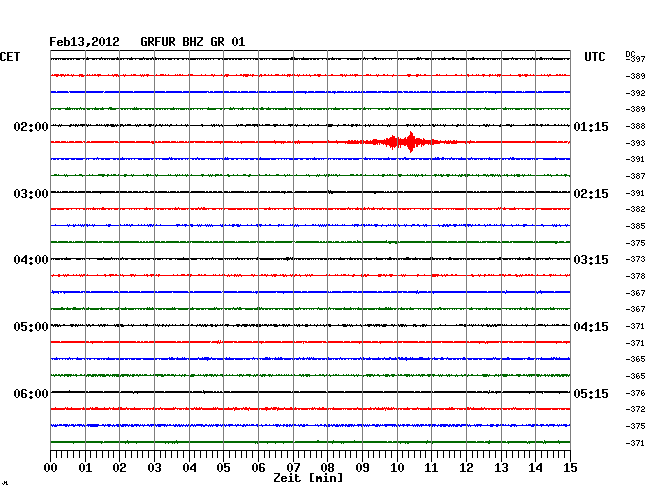650x494 pixels.
Task: Select the DC offset value "-372"
Action: pos(635,409)
